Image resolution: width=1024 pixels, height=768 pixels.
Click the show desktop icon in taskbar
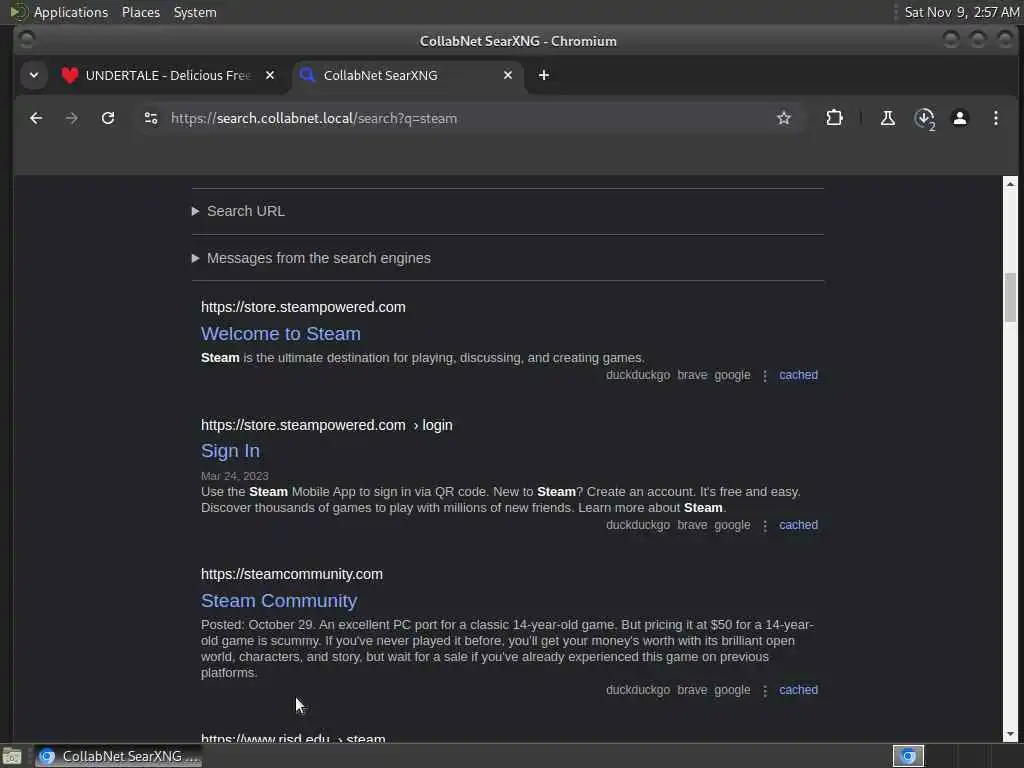click(12, 756)
